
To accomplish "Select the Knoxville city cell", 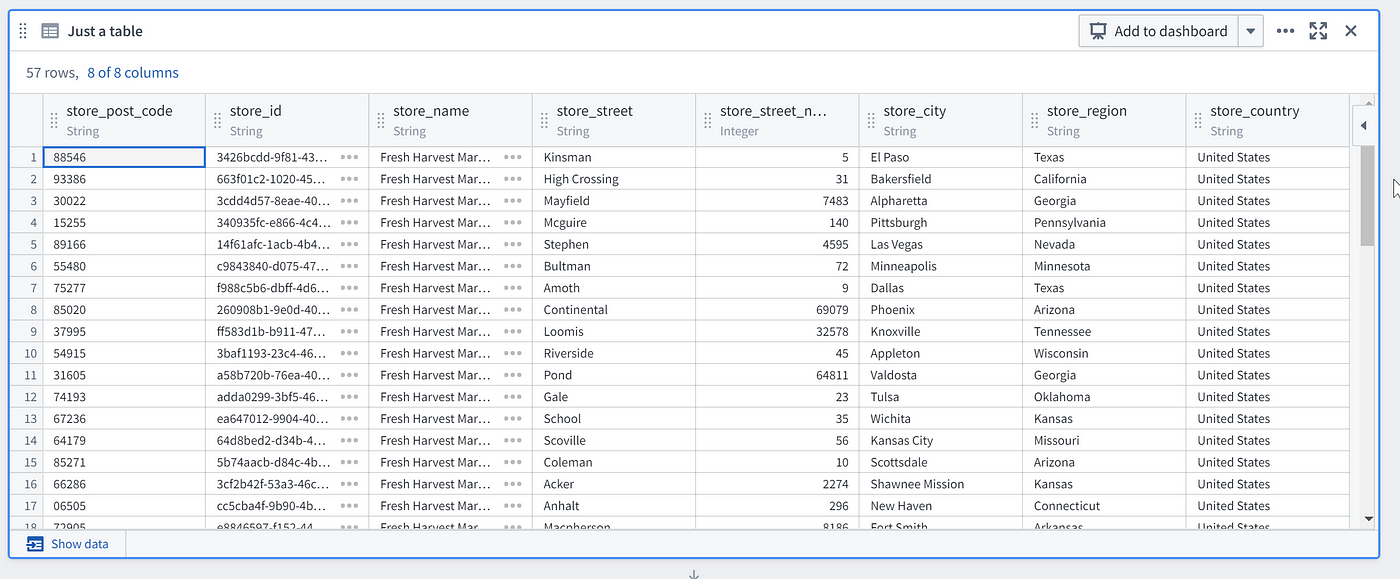I will tap(941, 332).
